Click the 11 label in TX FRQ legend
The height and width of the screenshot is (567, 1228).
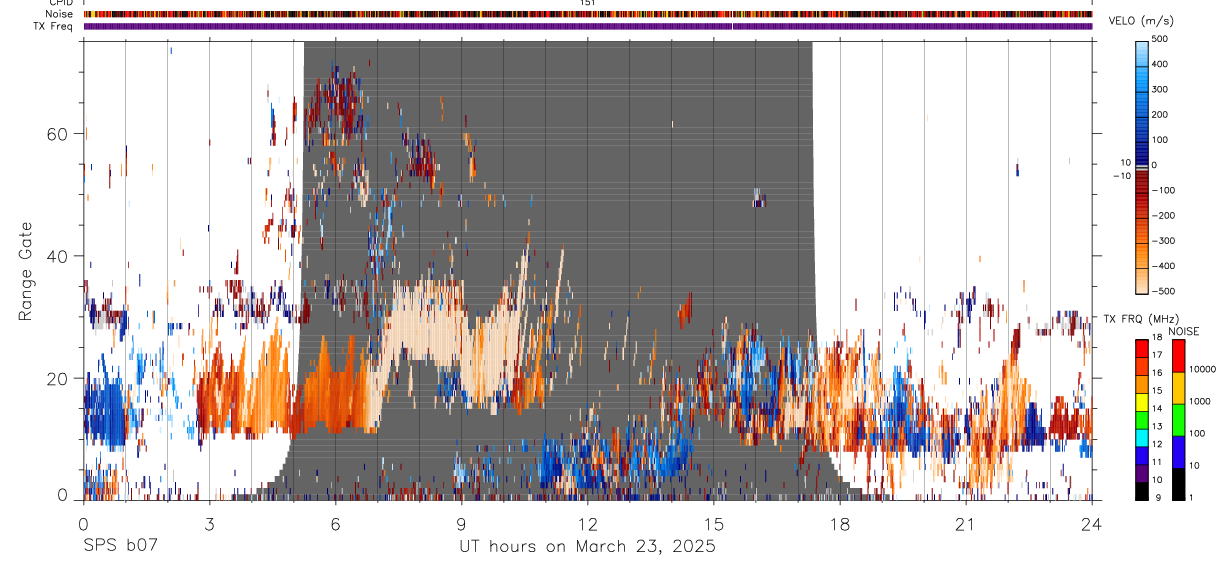click(1158, 462)
